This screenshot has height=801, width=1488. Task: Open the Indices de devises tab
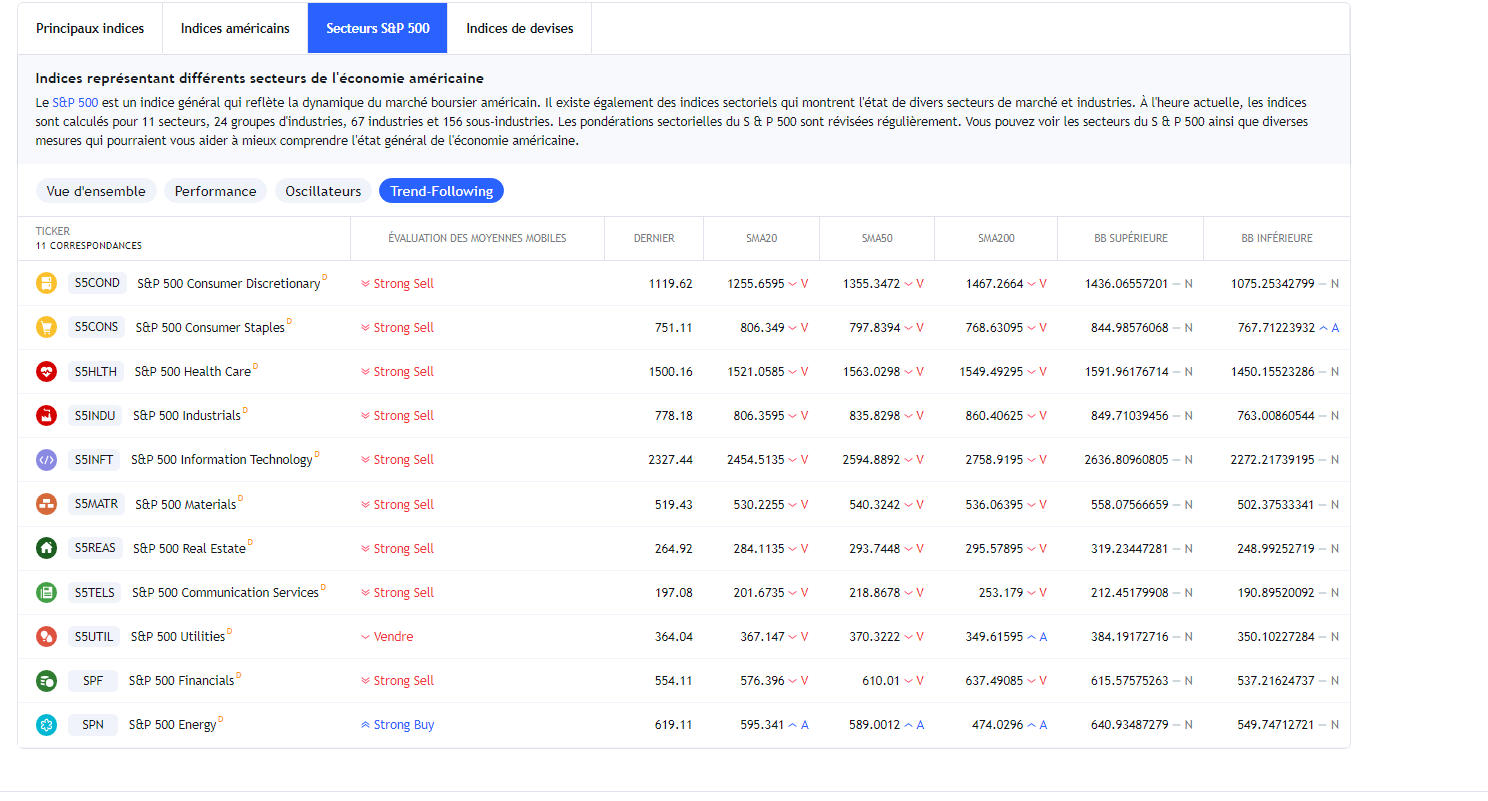coord(519,28)
